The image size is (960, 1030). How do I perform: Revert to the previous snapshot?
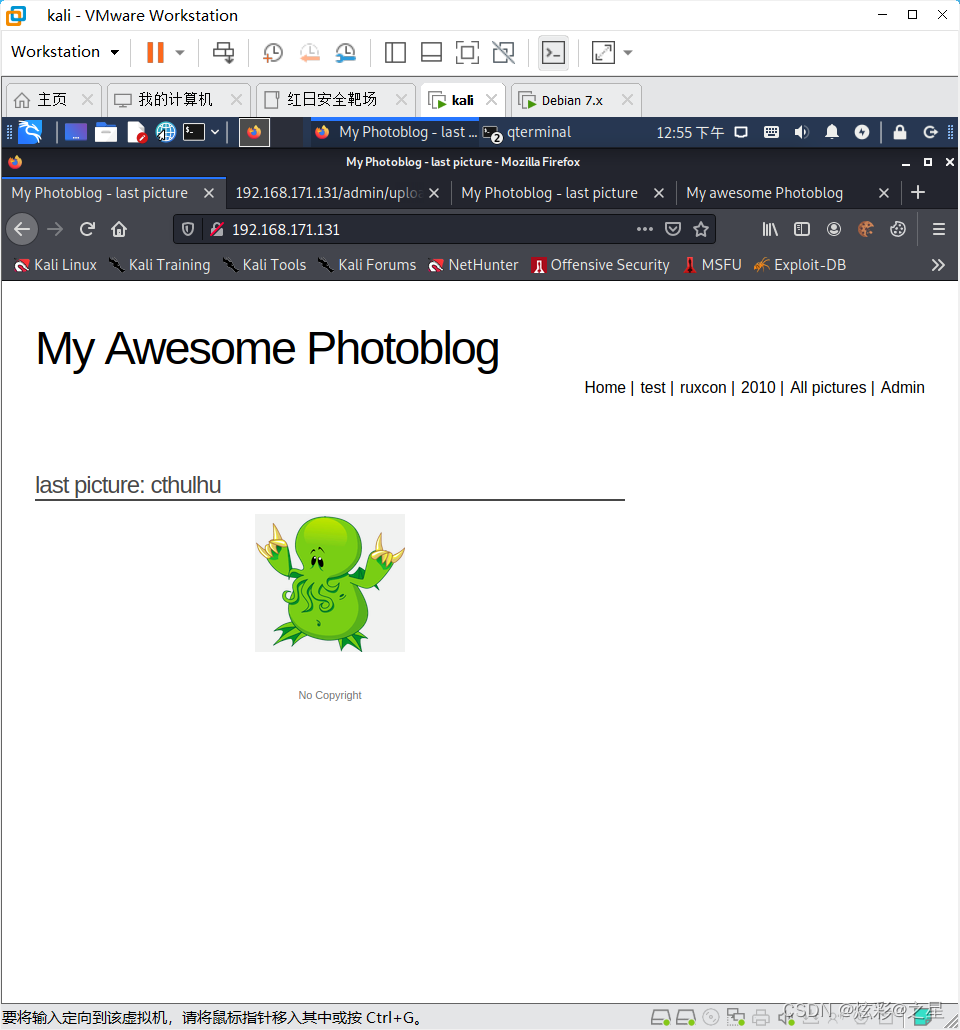click(x=309, y=53)
